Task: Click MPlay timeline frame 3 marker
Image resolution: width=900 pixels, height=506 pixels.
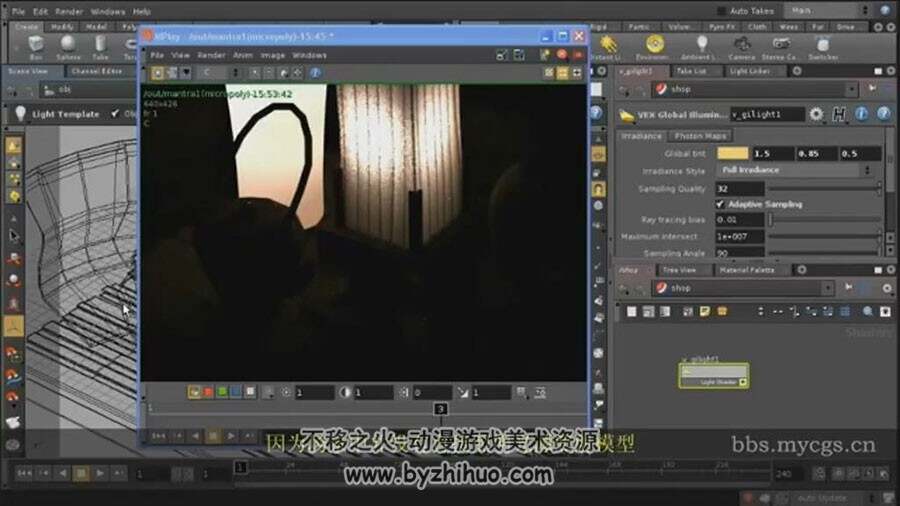Action: (x=440, y=408)
